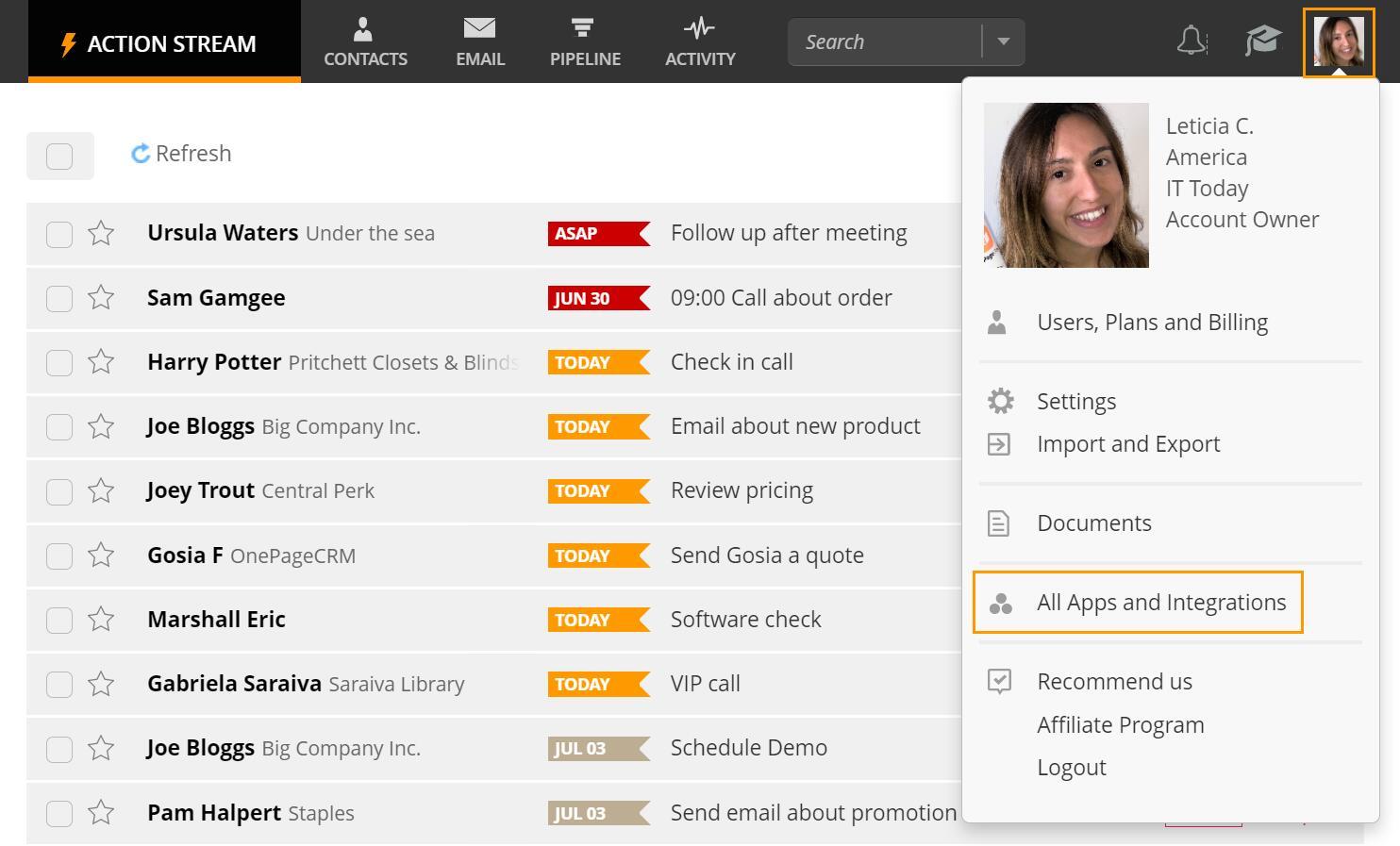Open the notifications bell icon
The width and height of the screenshot is (1400, 846).
point(1191,41)
